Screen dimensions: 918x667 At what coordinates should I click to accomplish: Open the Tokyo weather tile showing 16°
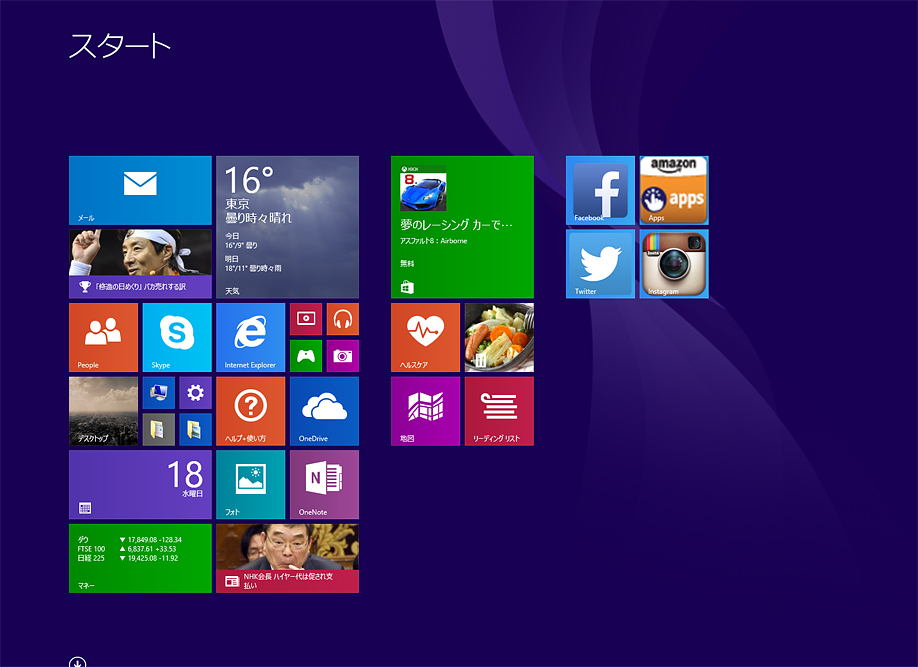287,227
